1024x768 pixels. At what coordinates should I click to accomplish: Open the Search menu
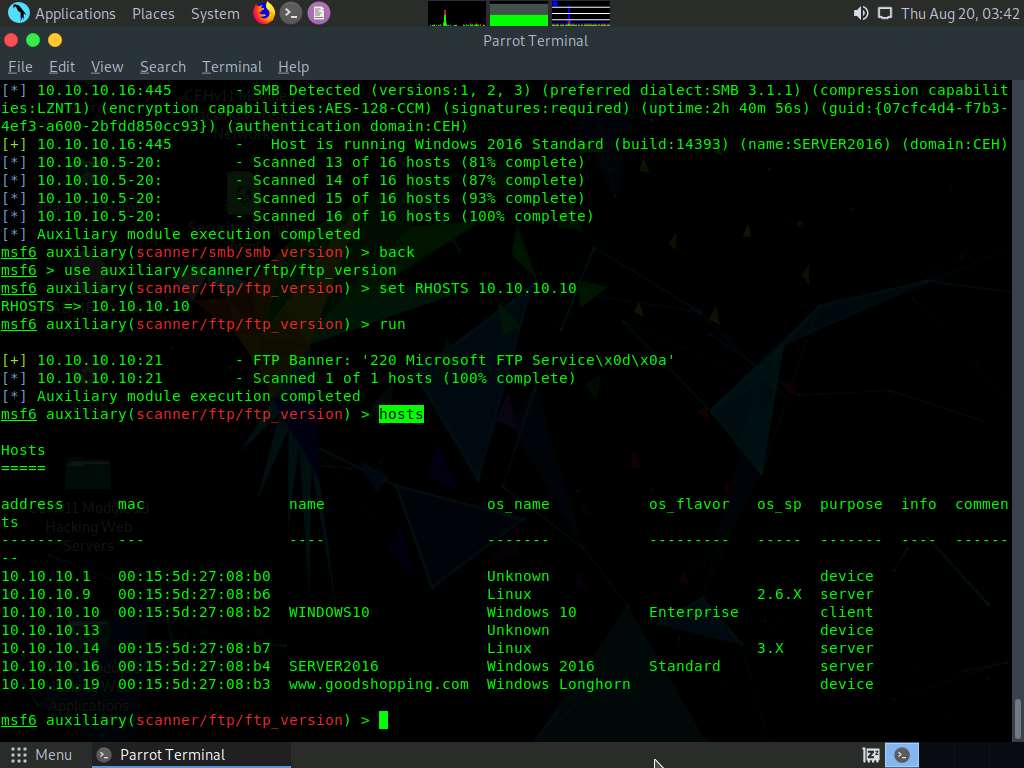(x=163, y=67)
